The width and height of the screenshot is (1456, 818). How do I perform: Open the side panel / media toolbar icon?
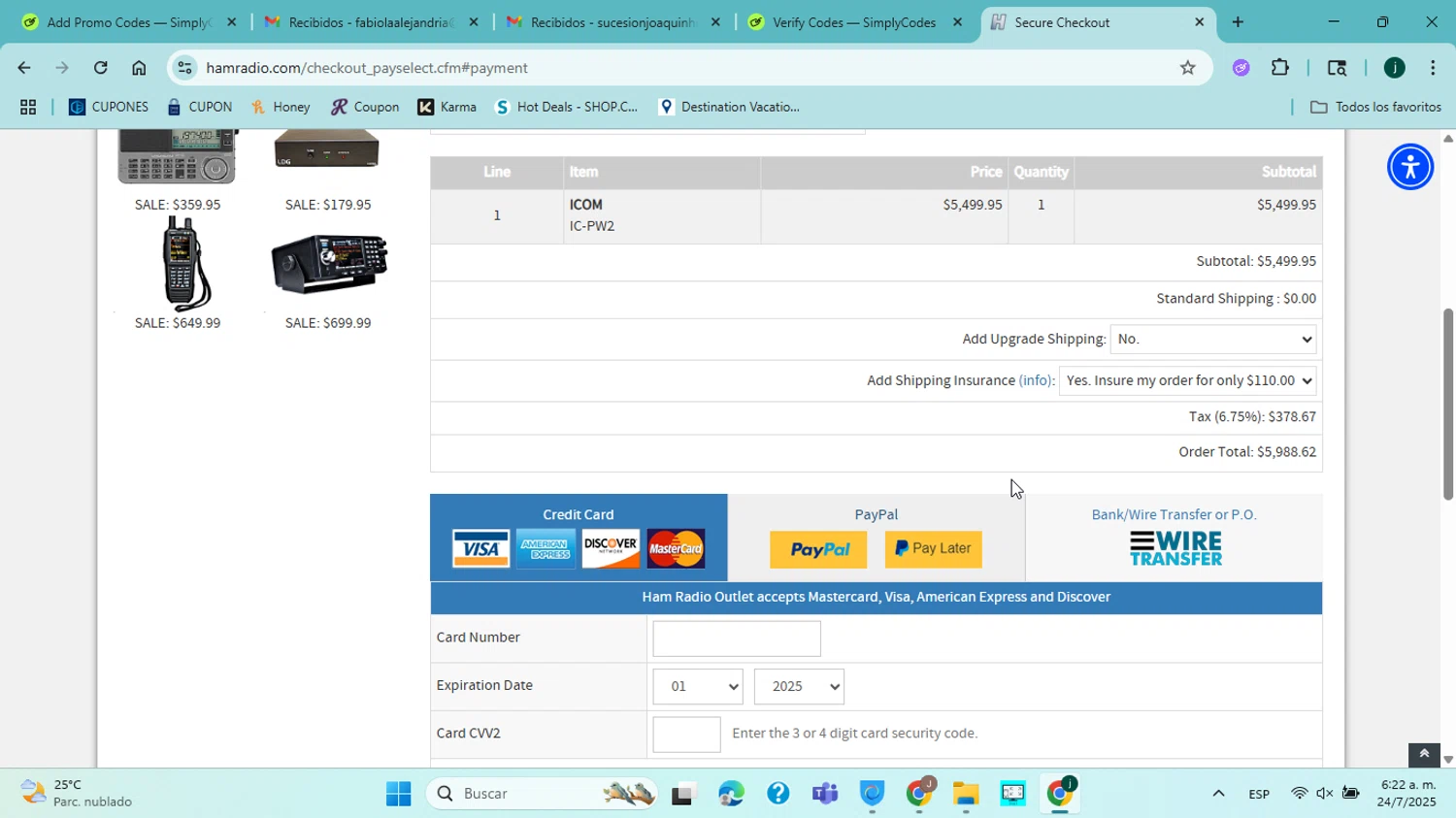[1337, 68]
